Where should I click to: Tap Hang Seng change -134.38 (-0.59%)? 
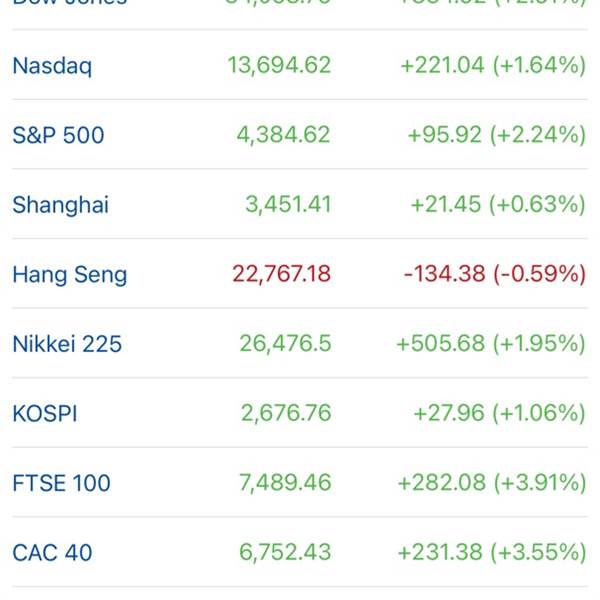pyautogui.click(x=494, y=274)
